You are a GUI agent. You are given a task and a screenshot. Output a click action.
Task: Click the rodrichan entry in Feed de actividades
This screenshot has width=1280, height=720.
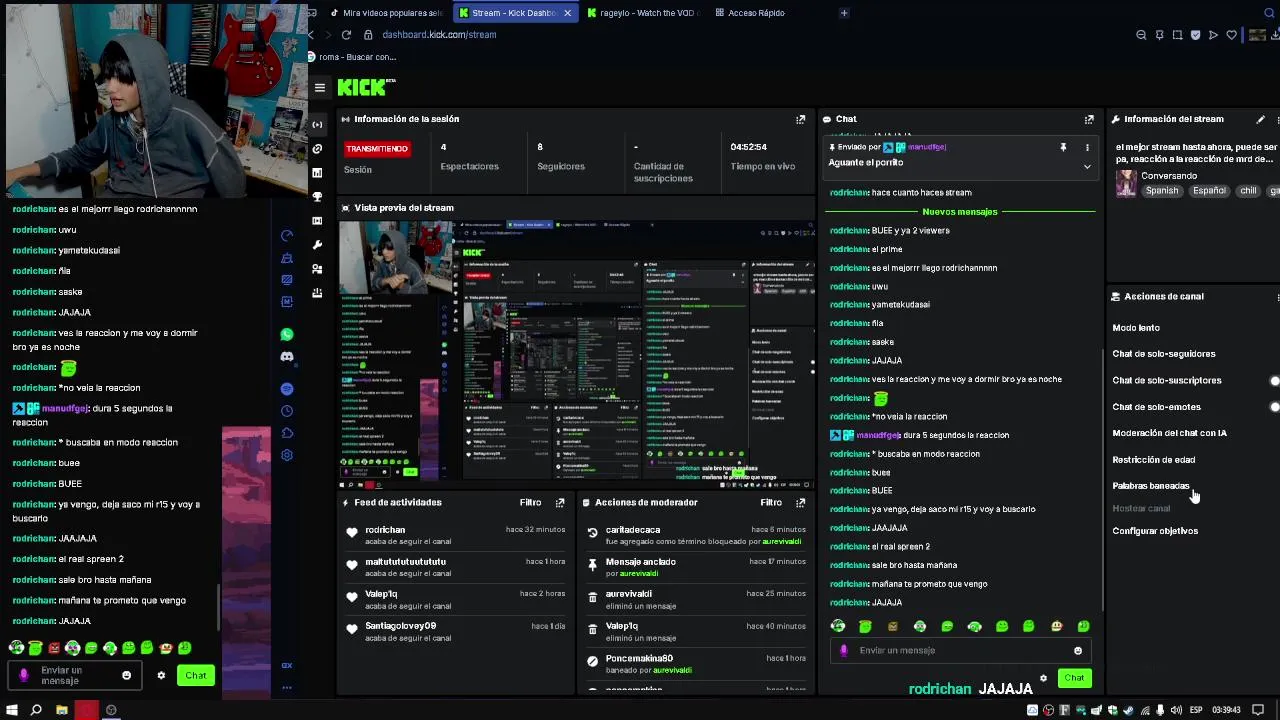click(x=454, y=536)
